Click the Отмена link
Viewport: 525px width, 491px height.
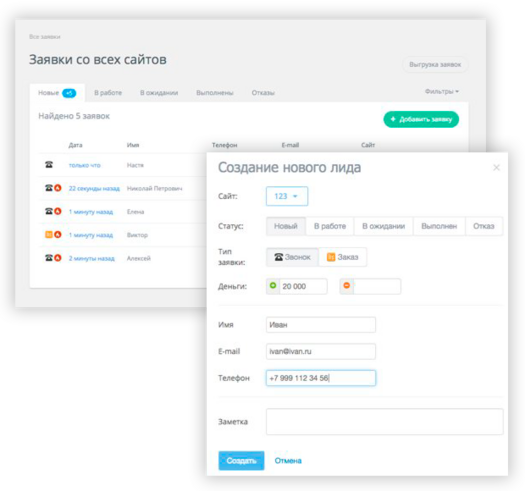coord(288,461)
